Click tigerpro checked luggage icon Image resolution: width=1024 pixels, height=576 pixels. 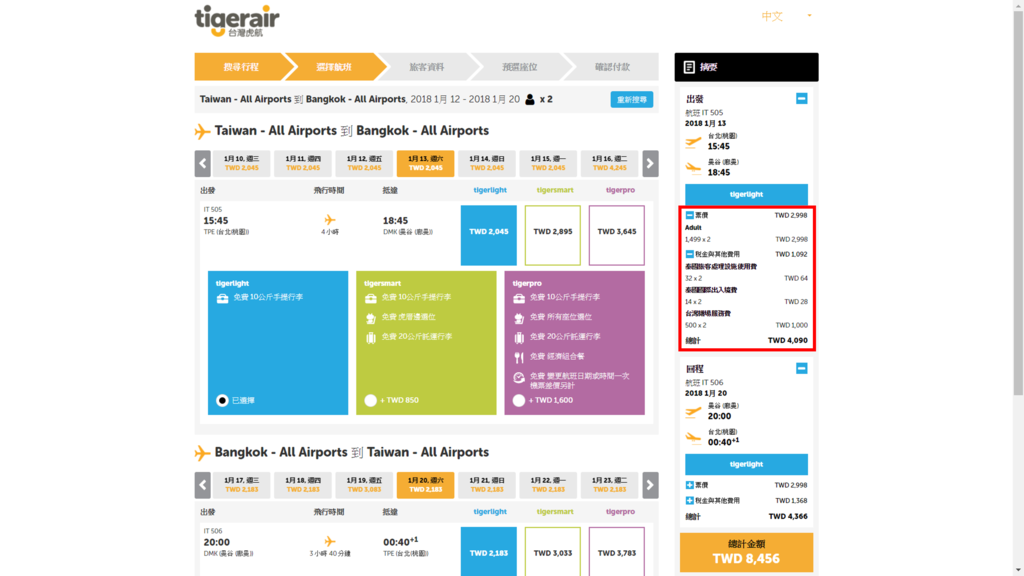[x=519, y=338]
